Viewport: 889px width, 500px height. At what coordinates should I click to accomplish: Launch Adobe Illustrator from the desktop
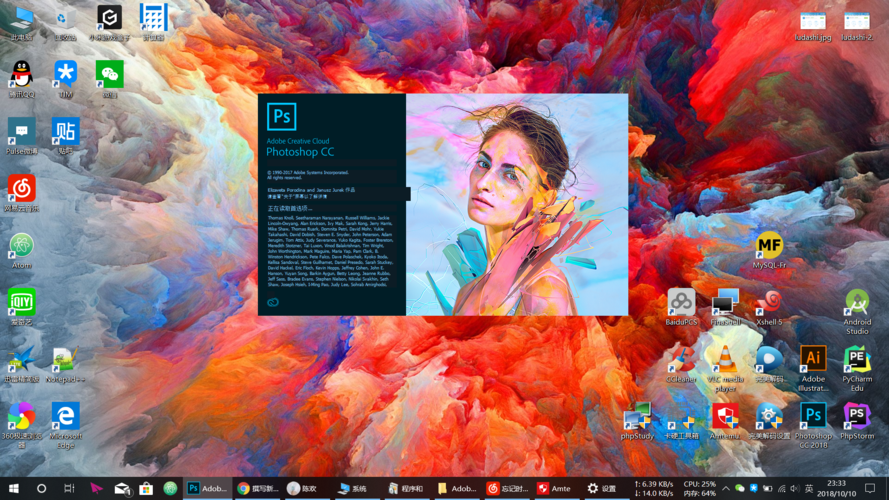(x=813, y=368)
